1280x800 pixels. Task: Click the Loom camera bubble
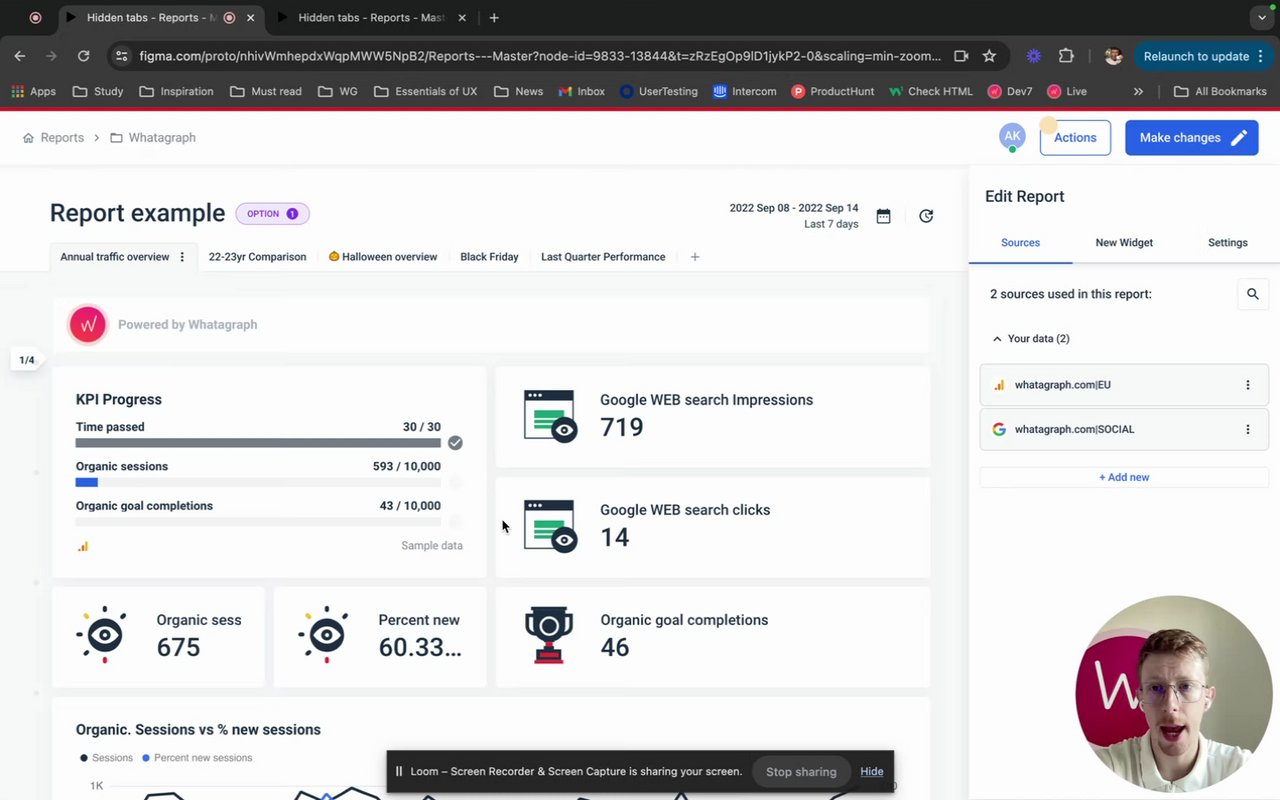1174,694
